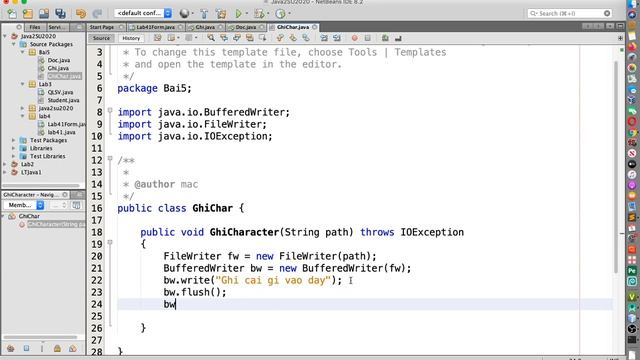This screenshot has height=360, width=640.
Task: Select QLSV.java in project tree
Action: [60, 92]
